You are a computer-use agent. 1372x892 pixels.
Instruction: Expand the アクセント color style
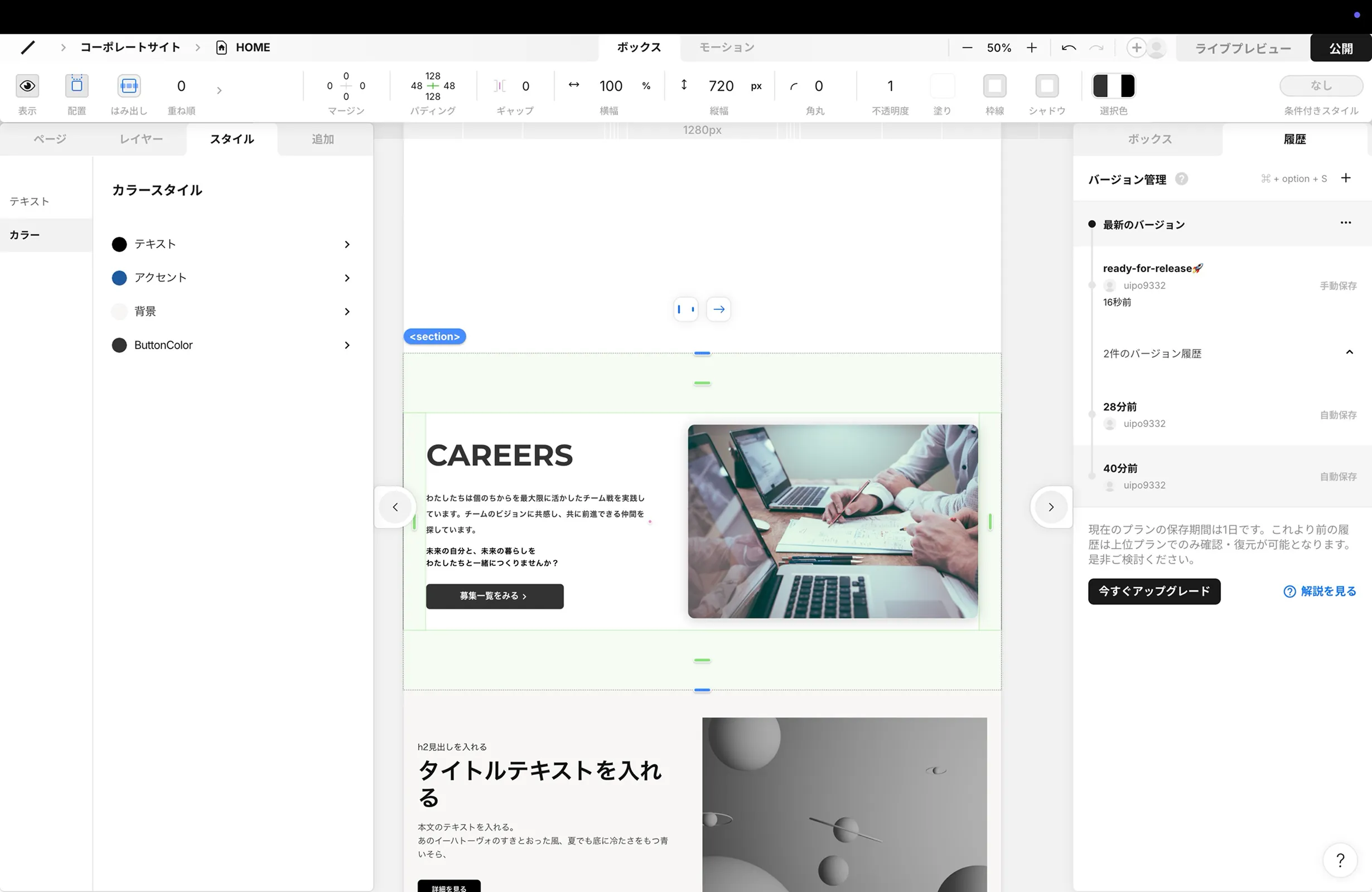[x=346, y=278]
